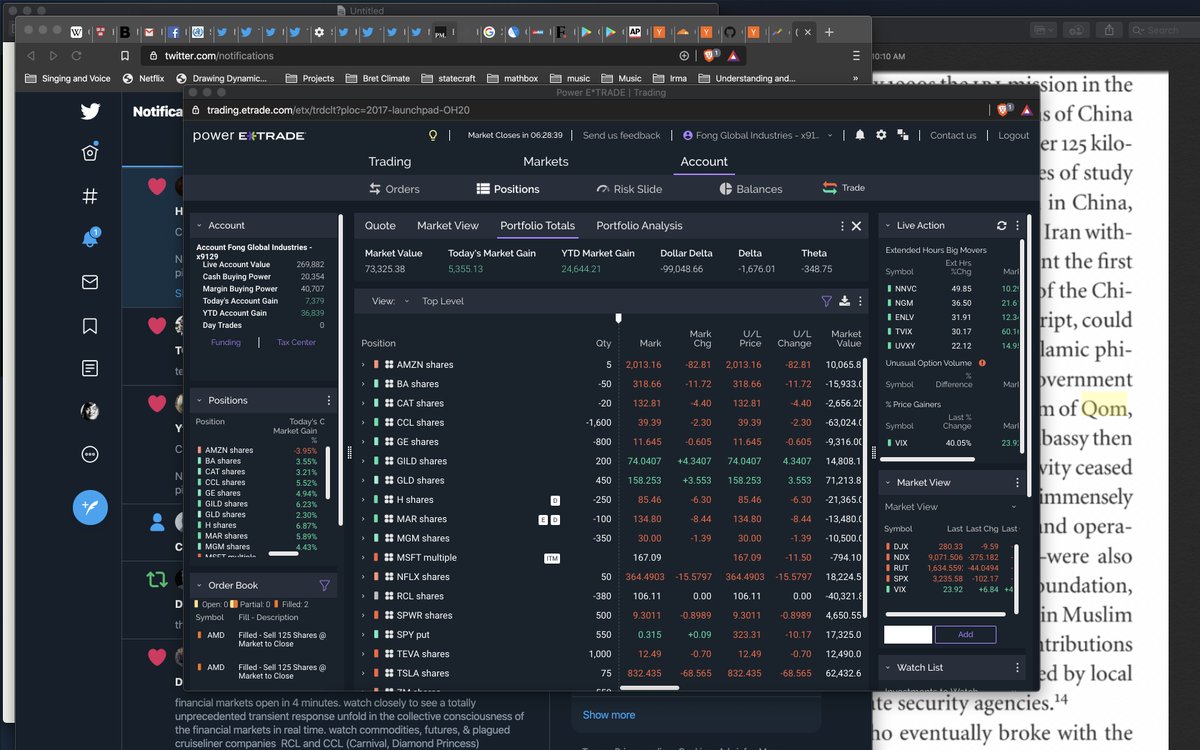
Task: Click Show more on the Twitter page
Action: [609, 715]
